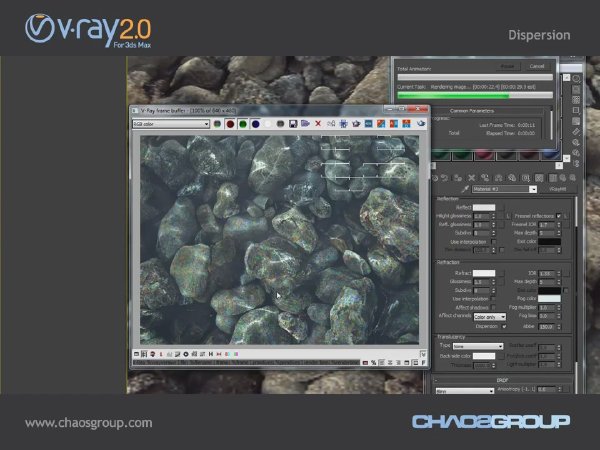600x450 pixels.
Task: Put material to scene
Action: point(445,178)
